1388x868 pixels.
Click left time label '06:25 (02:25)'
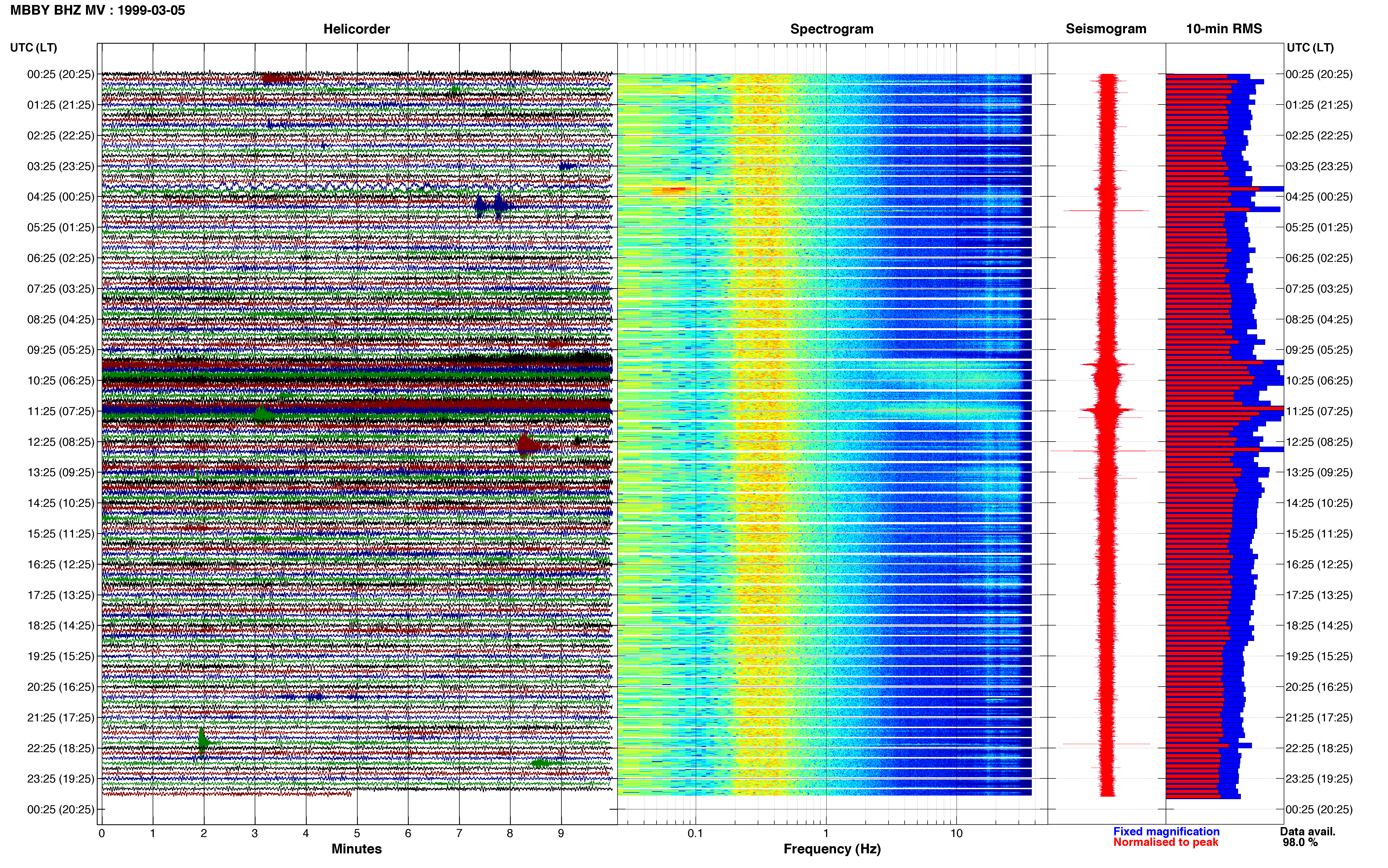click(x=61, y=258)
